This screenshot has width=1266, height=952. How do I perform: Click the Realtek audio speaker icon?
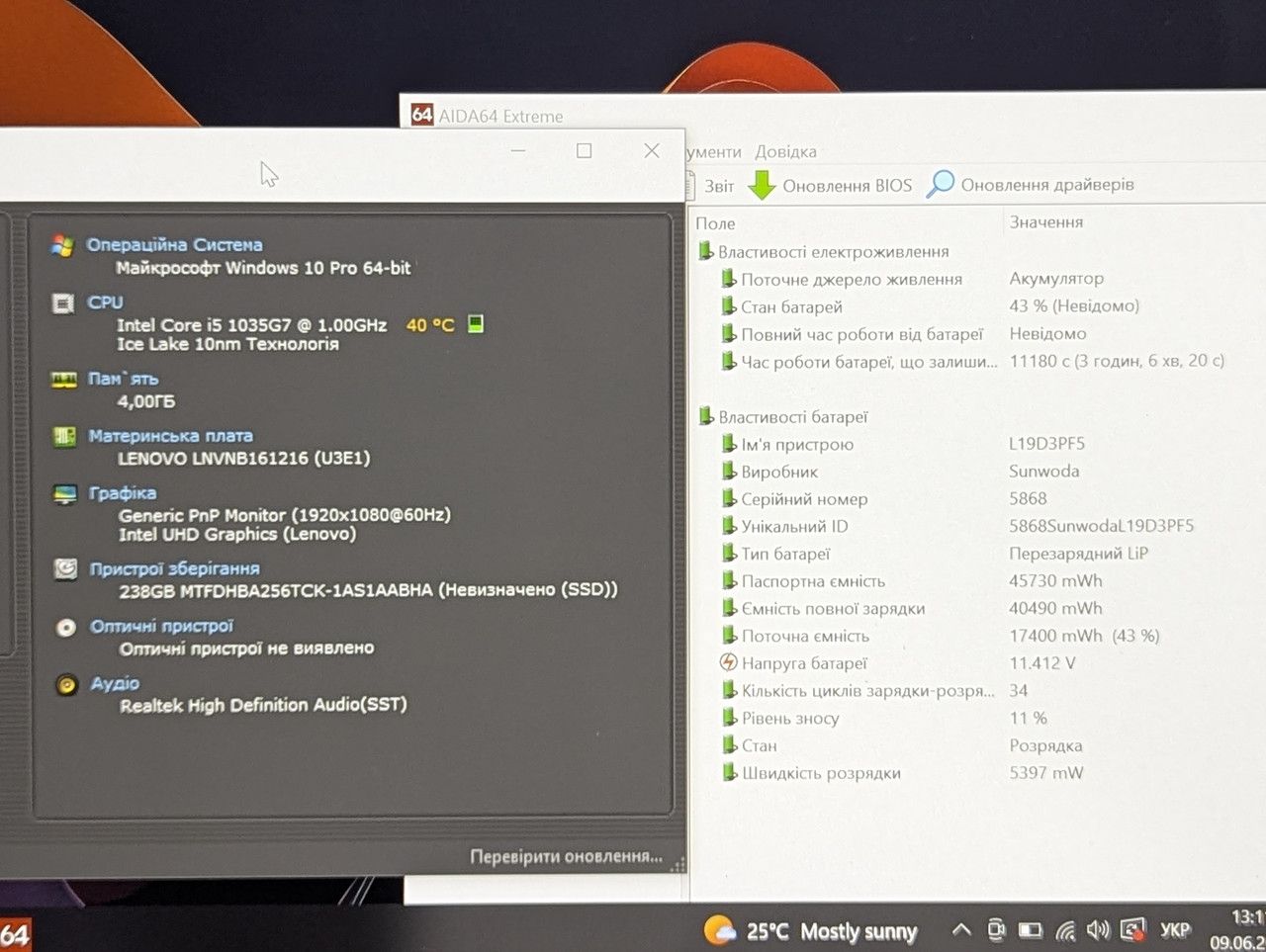tap(66, 684)
